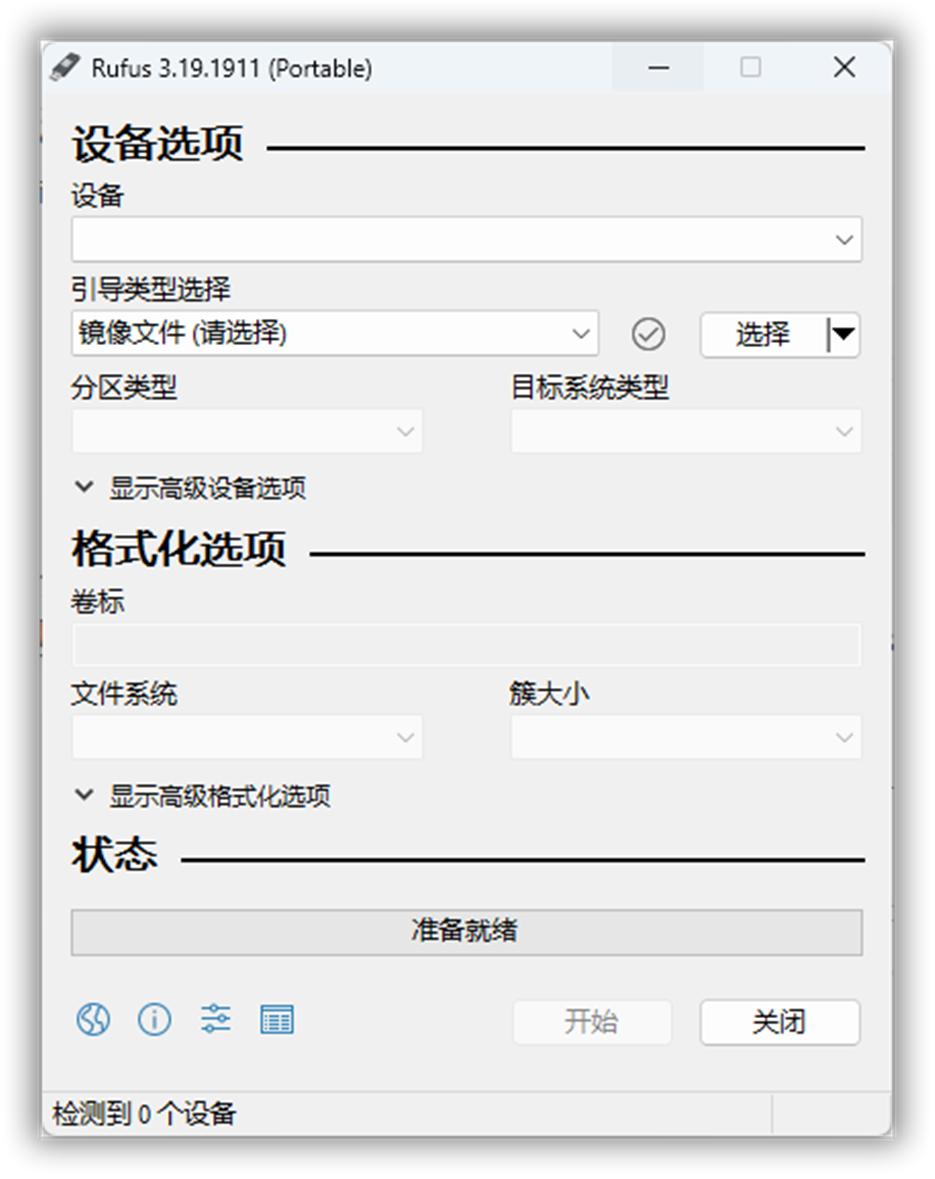Open the language selection globe icon

pos(92,1019)
